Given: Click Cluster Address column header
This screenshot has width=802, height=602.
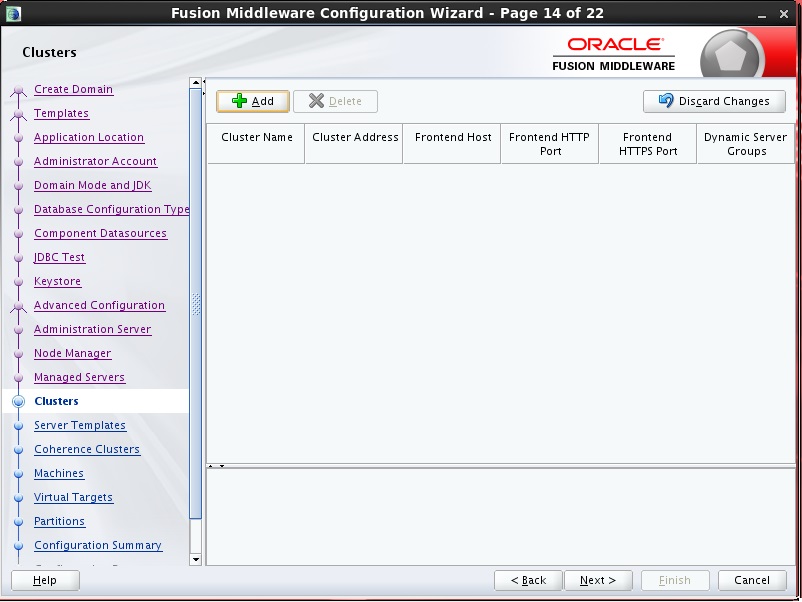Looking at the screenshot, I should 354,144.
